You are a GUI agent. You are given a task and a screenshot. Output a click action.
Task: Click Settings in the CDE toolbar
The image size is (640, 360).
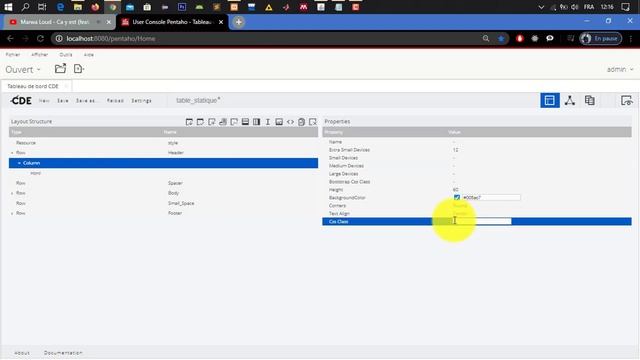pyautogui.click(x=141, y=100)
